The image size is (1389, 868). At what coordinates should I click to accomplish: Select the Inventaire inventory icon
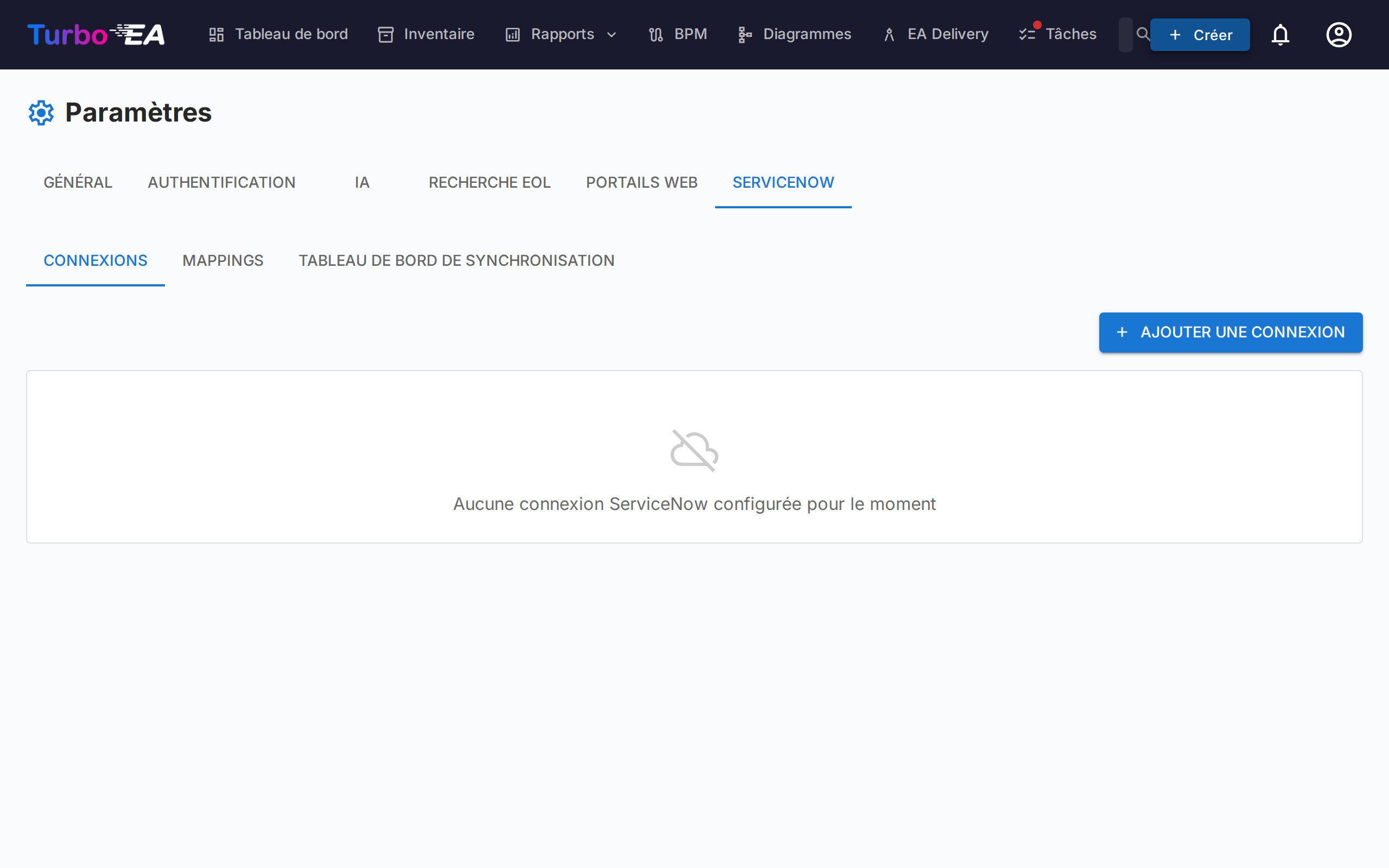coord(385,34)
